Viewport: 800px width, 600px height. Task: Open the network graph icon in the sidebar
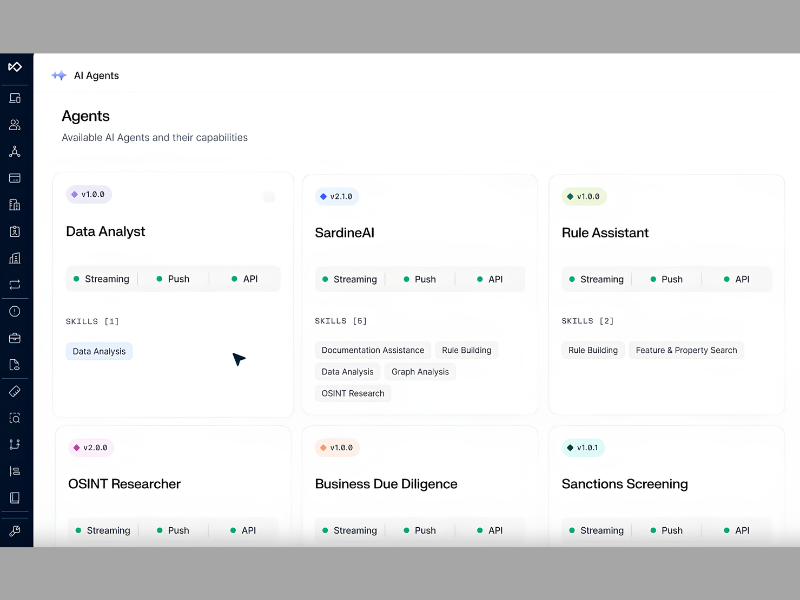15,152
